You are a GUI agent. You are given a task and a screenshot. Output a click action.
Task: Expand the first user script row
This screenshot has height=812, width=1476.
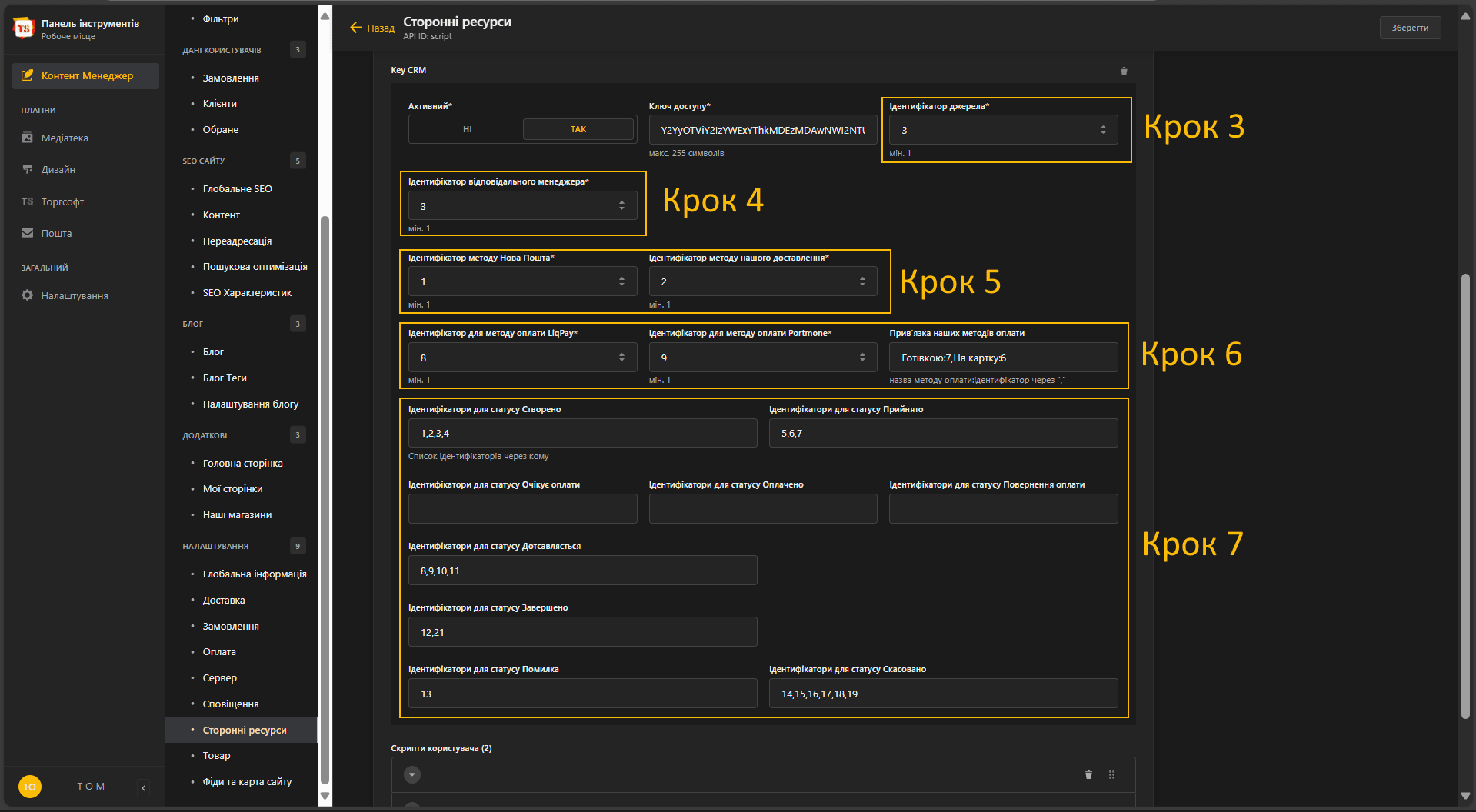412,774
